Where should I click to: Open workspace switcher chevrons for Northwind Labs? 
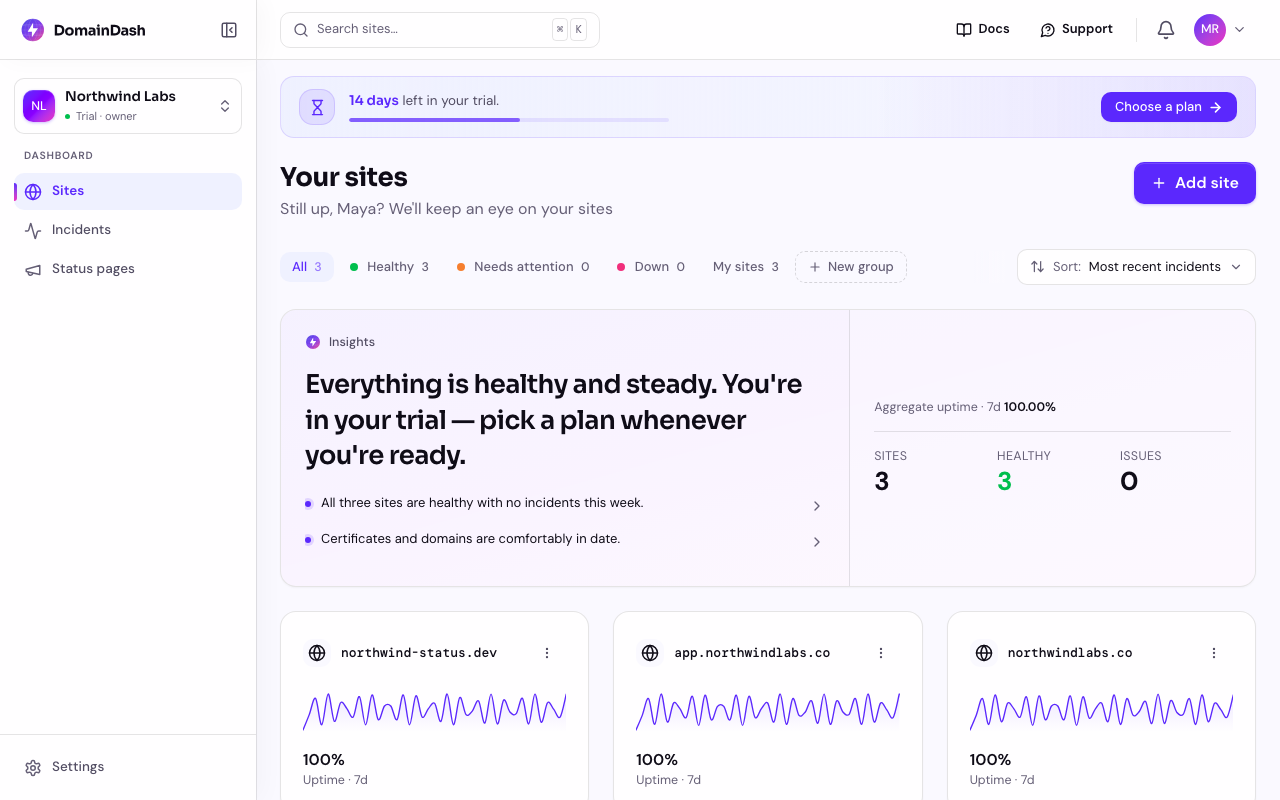point(225,106)
